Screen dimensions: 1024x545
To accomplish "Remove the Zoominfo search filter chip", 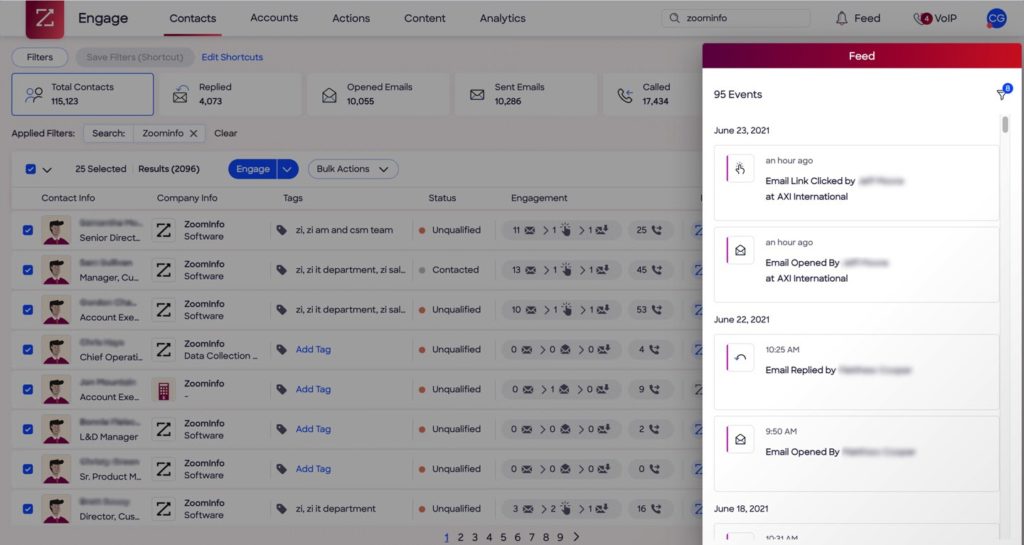I will pos(193,133).
